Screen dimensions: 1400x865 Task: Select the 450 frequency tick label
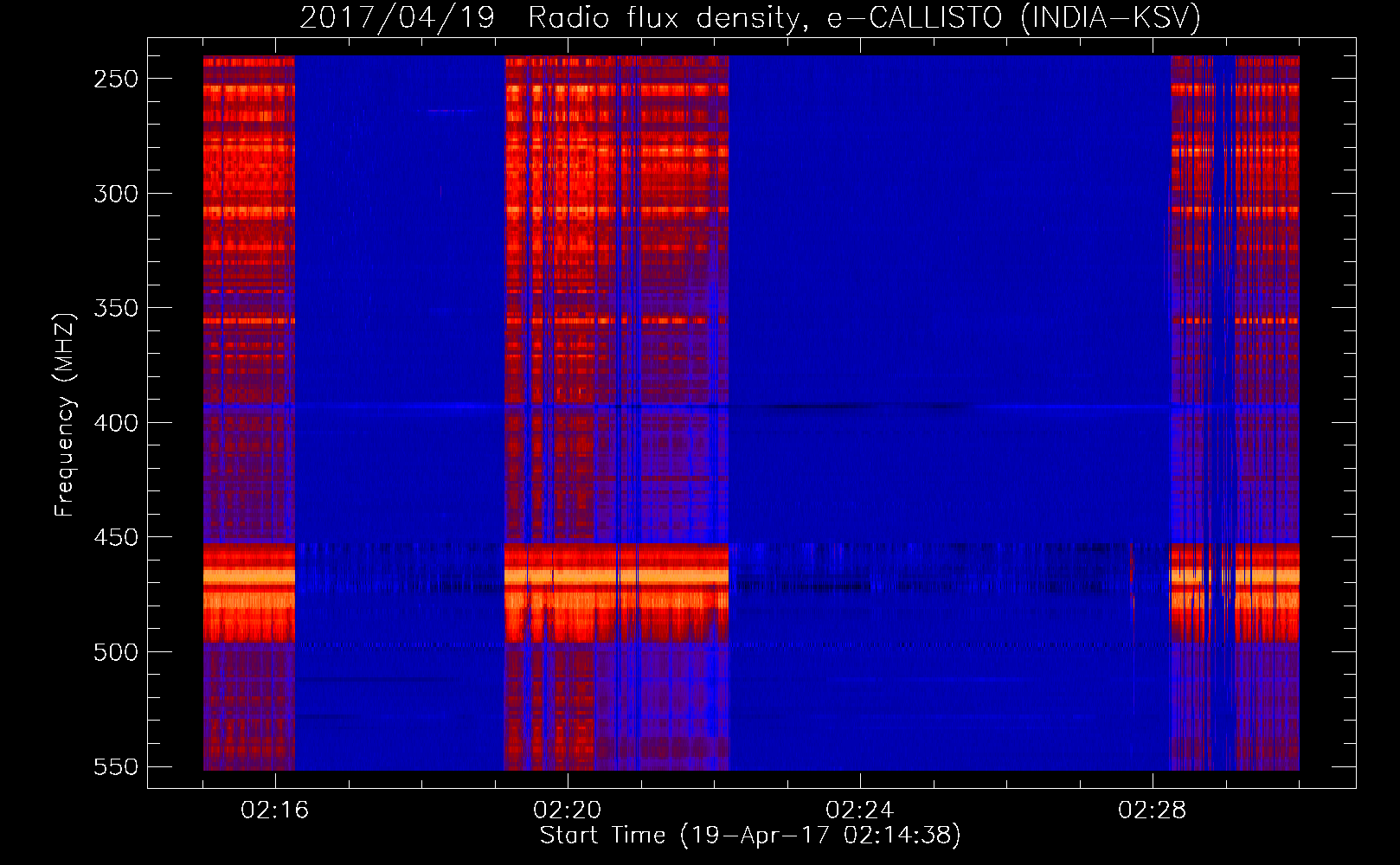click(x=116, y=537)
